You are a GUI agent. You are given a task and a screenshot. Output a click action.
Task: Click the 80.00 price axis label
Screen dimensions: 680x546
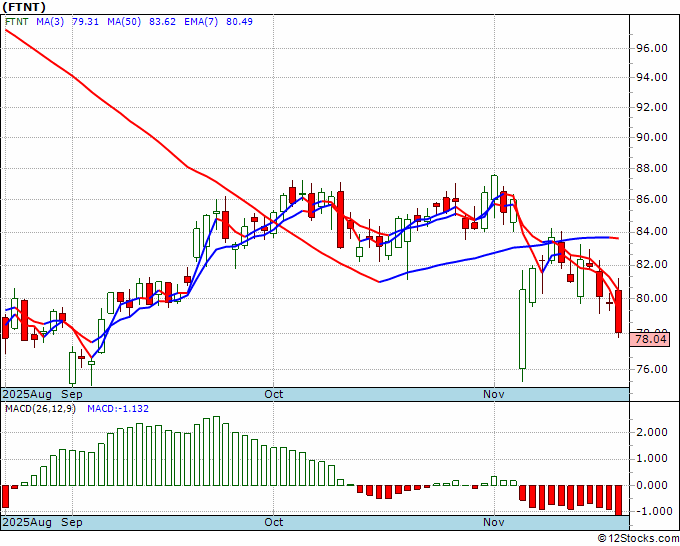click(652, 298)
